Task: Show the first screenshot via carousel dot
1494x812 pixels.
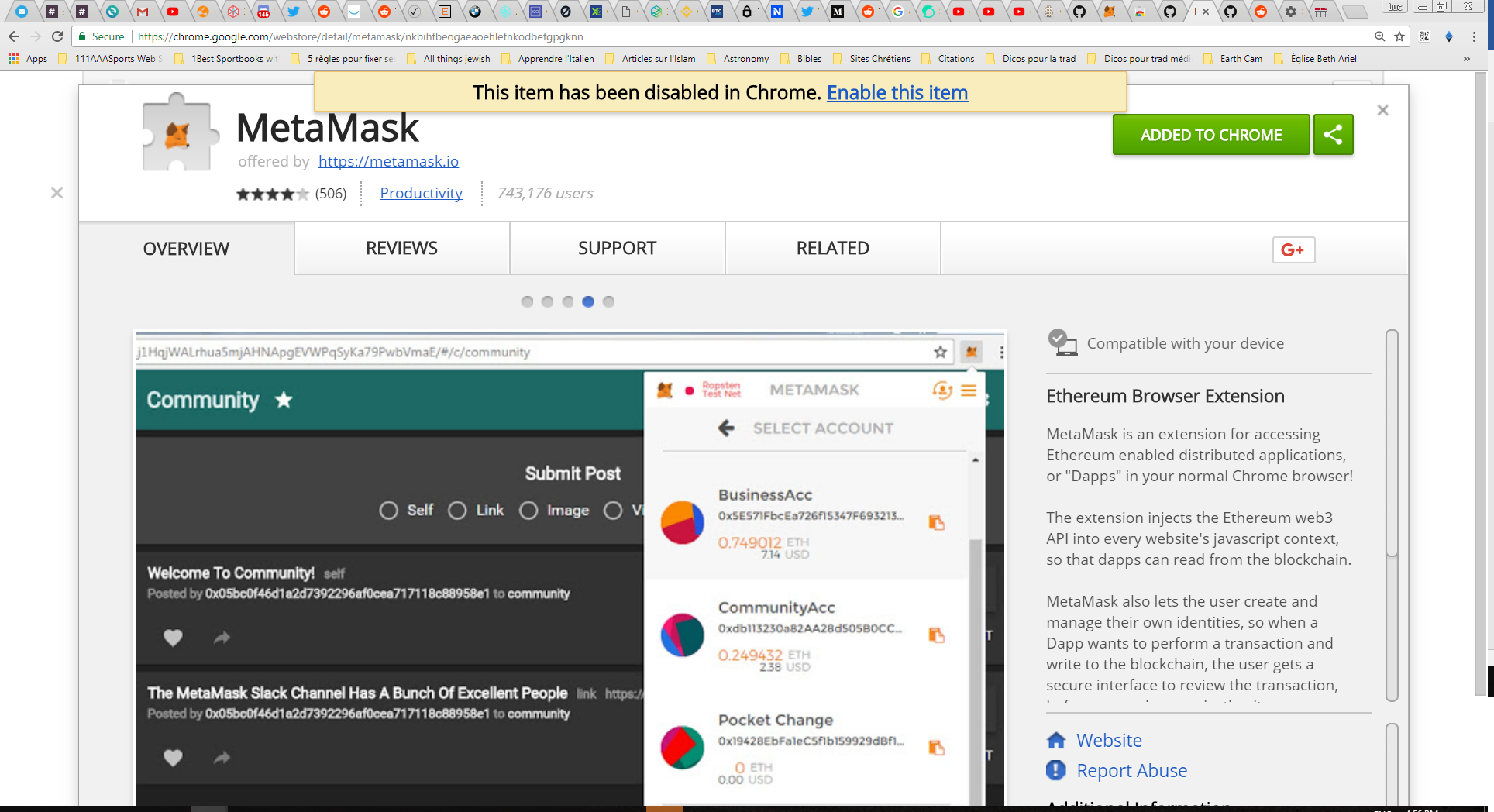Action: (x=527, y=301)
